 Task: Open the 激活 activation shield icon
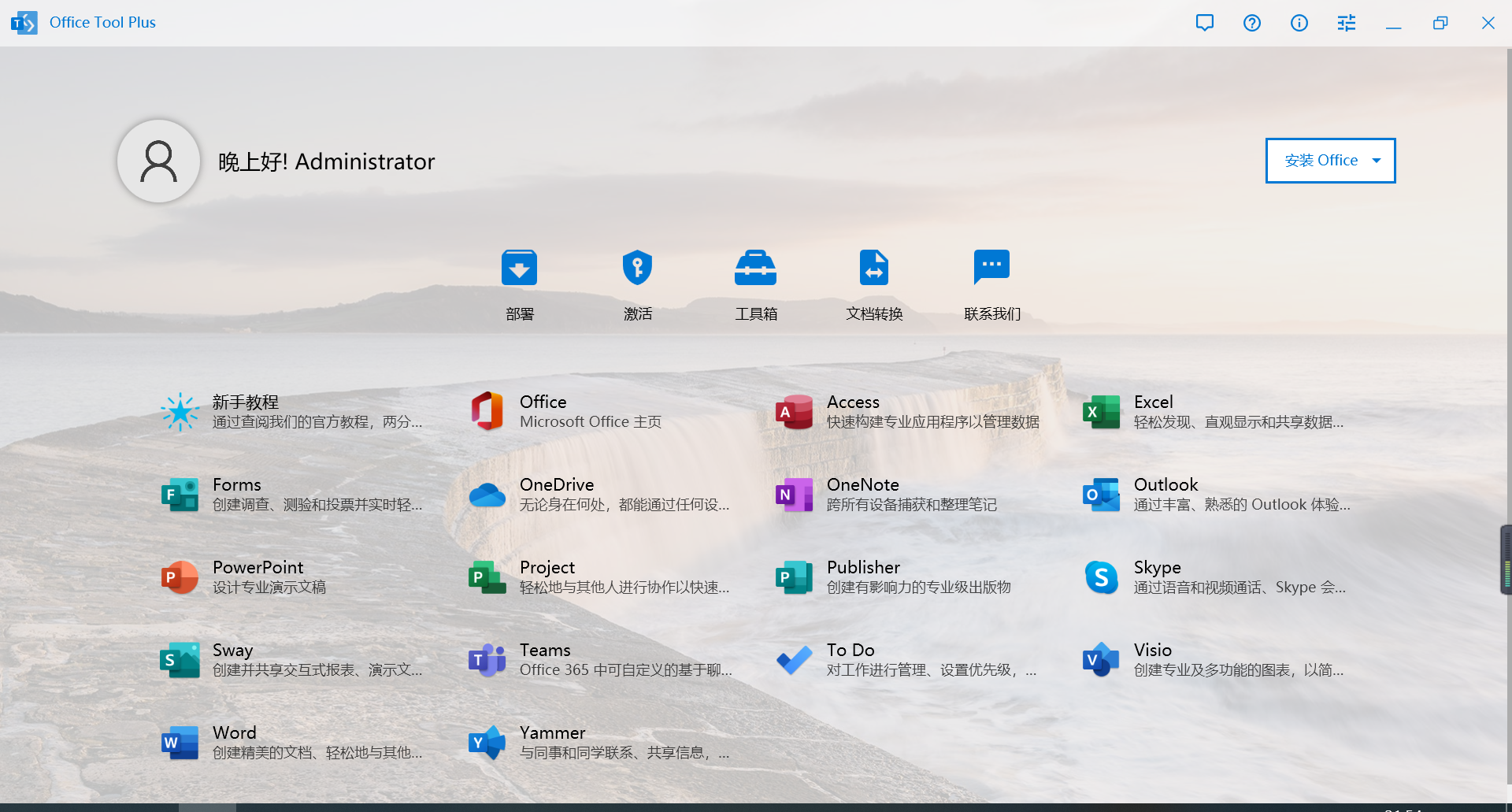click(x=637, y=268)
